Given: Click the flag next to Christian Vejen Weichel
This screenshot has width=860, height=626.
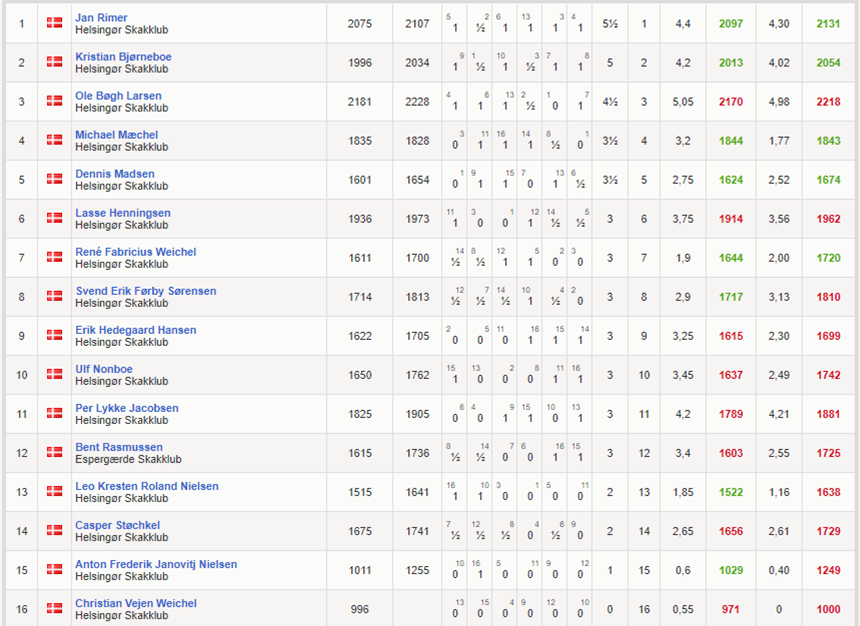Looking at the screenshot, I should [x=54, y=608].
